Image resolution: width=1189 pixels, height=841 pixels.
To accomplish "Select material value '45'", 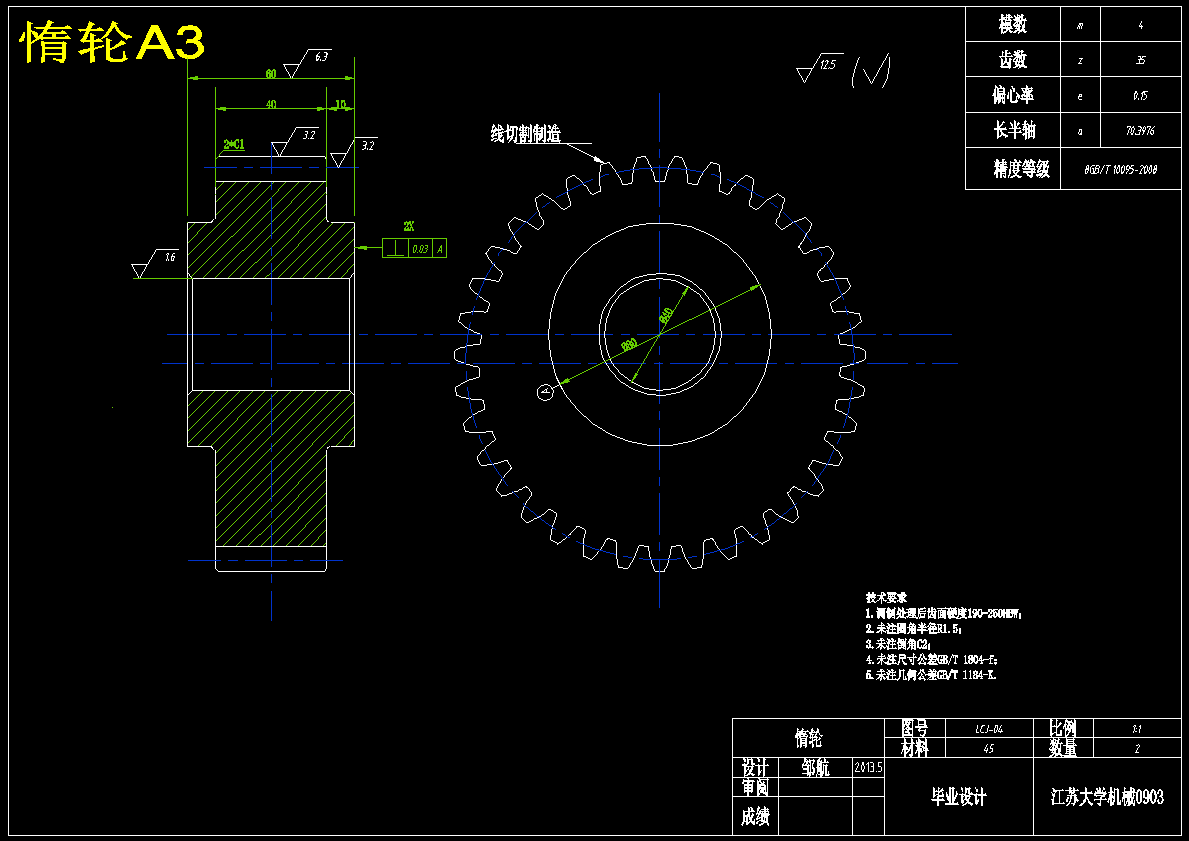I will click(x=989, y=749).
